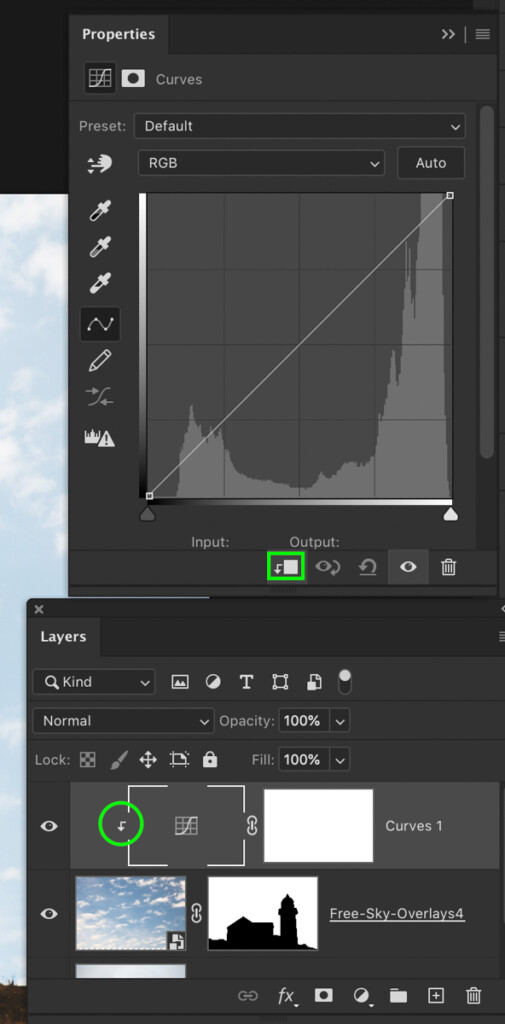Clip the Curves adjustment to the layer below
The image size is (505, 1024).
[287, 567]
